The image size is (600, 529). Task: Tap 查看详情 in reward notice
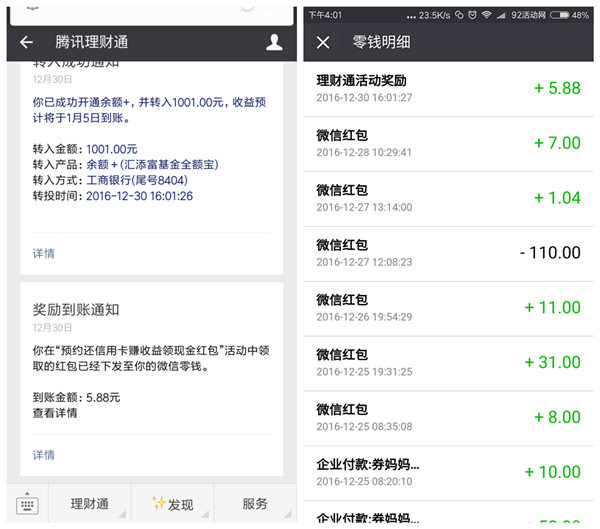(55, 413)
